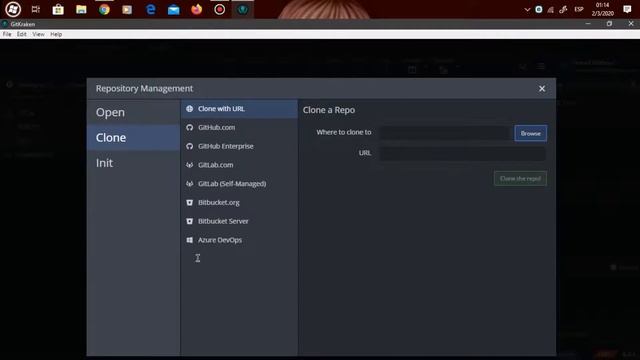The height and width of the screenshot is (360, 640).
Task: Select GitLab.com from the clone list
Action: click(239, 165)
